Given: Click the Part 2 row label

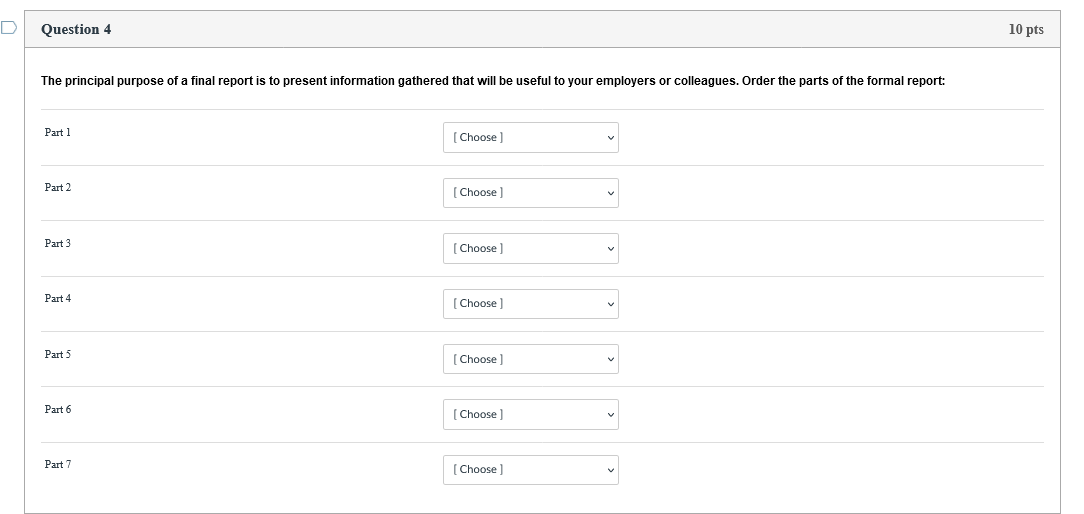Looking at the screenshot, I should point(58,188).
